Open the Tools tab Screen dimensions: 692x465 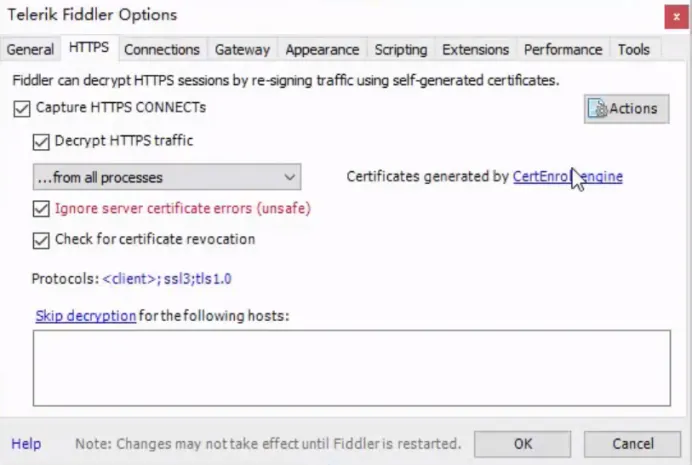pyautogui.click(x=633, y=49)
